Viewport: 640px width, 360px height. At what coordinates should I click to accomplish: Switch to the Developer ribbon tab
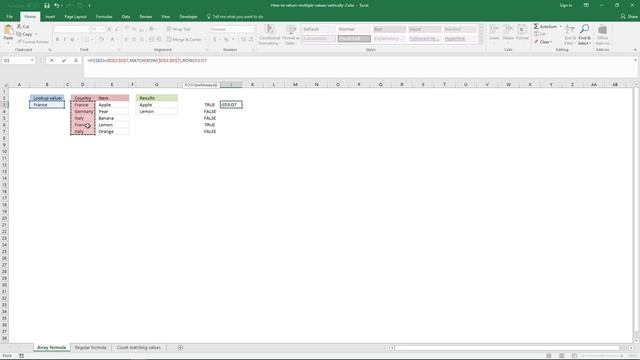pyautogui.click(x=188, y=17)
